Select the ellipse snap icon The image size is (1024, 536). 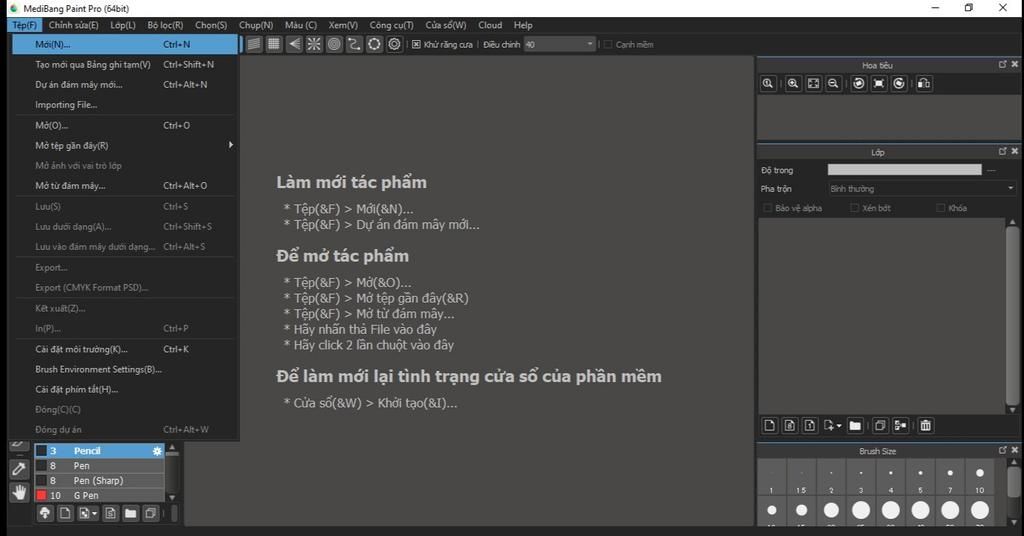coord(374,44)
